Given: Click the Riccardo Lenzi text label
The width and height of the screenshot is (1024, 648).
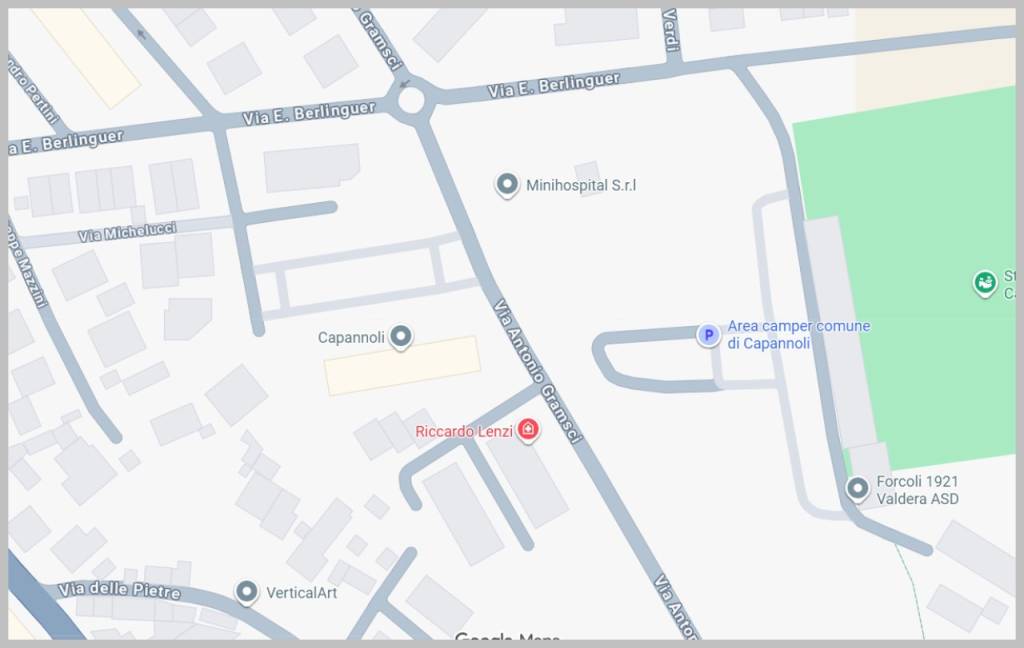Looking at the screenshot, I should 464,431.
